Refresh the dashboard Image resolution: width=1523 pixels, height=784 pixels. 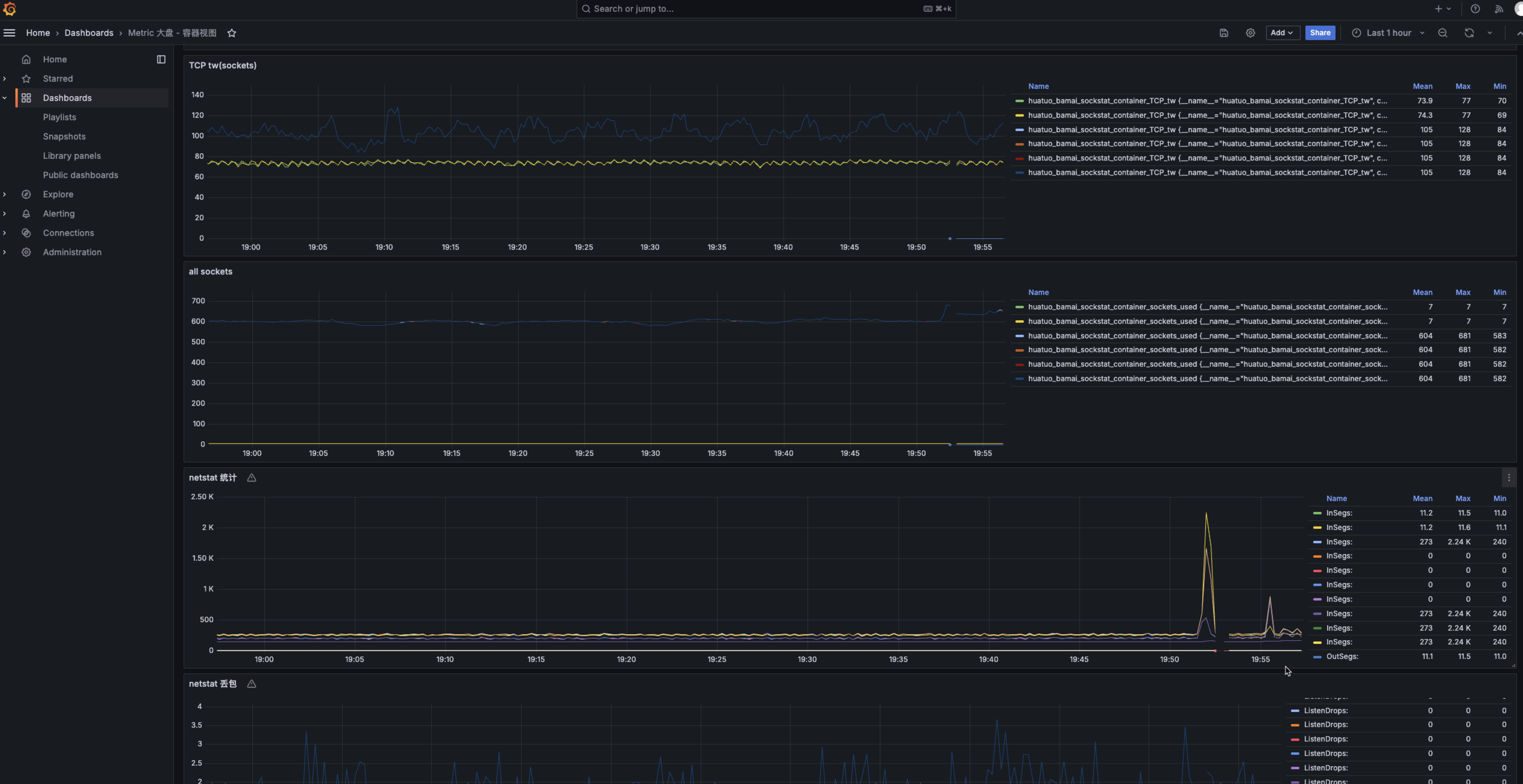click(x=1469, y=33)
